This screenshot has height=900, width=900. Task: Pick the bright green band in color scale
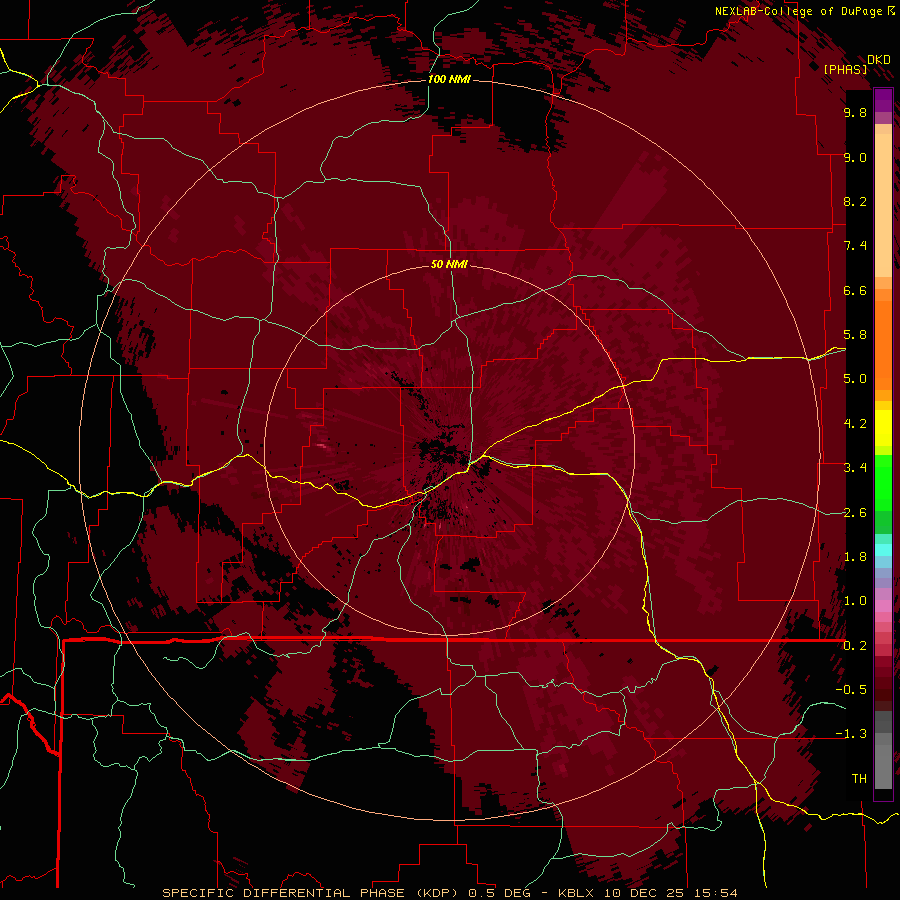(x=883, y=482)
